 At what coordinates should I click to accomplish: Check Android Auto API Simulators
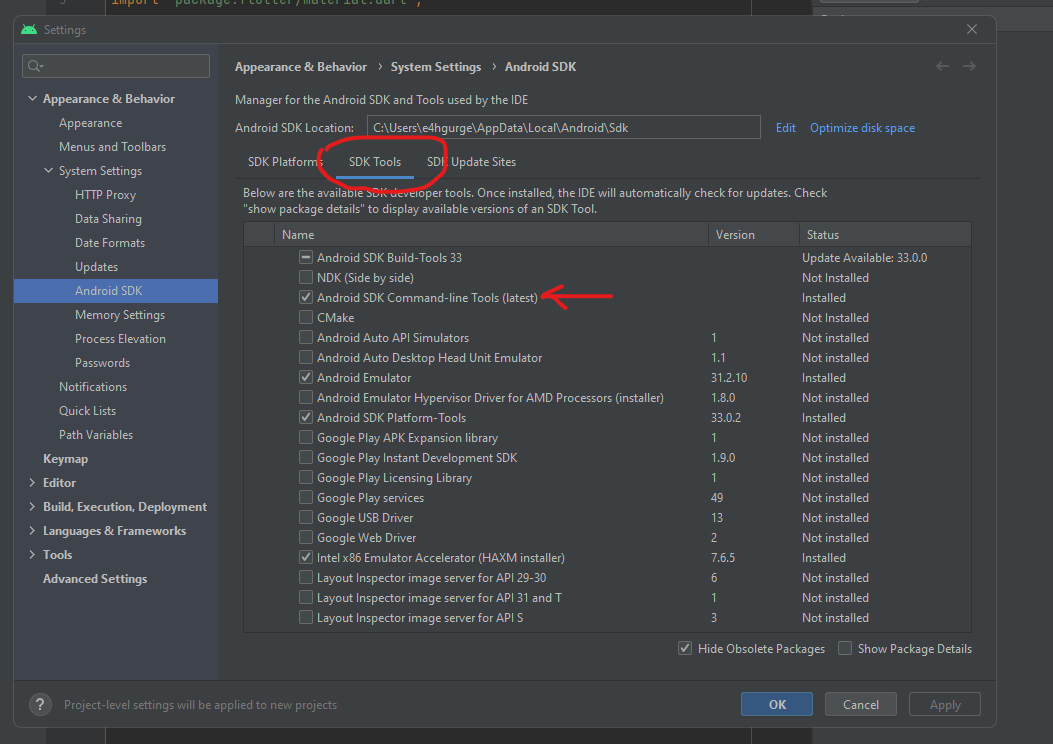coord(306,337)
